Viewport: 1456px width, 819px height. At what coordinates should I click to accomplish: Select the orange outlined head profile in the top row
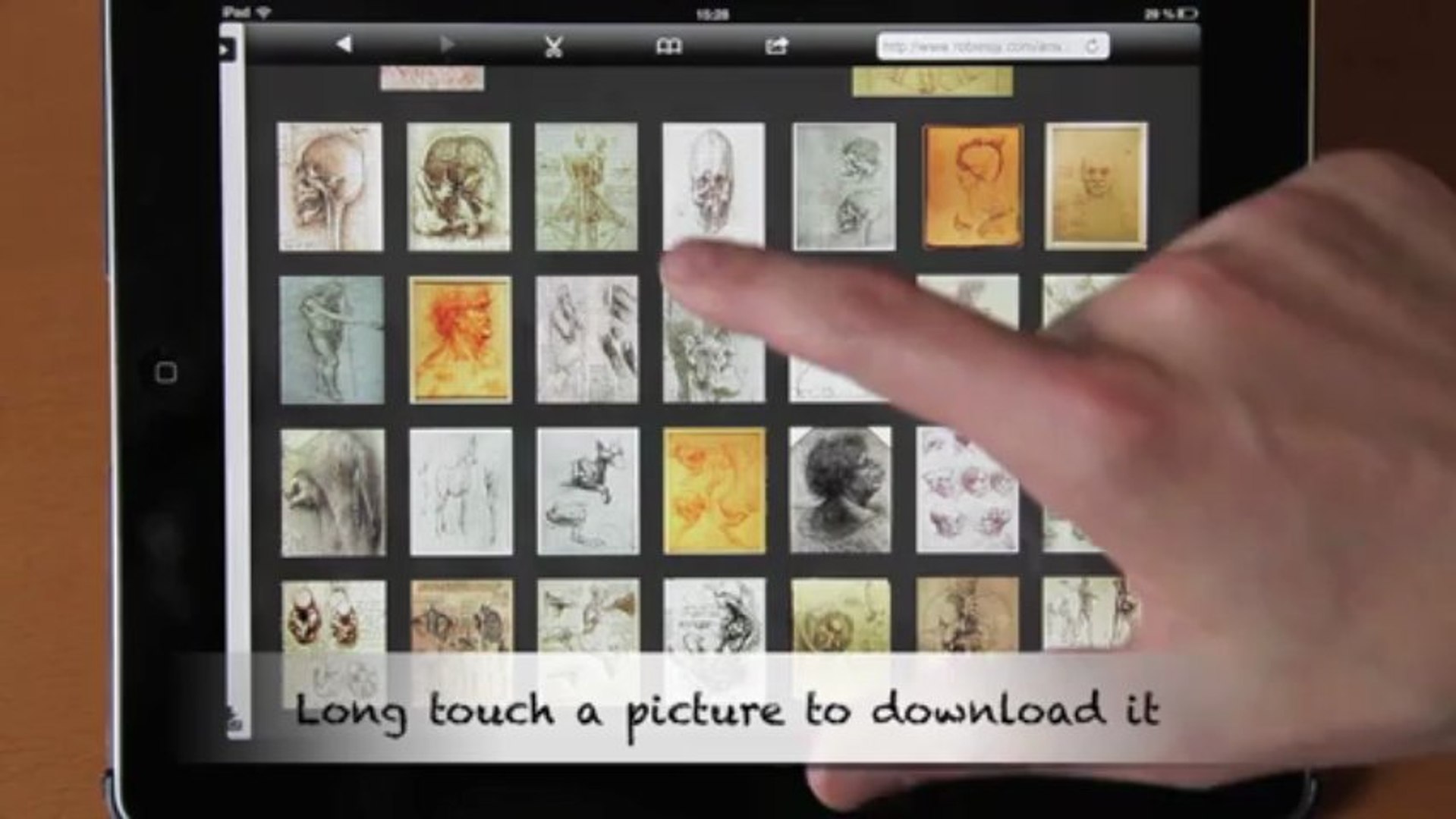tap(973, 187)
